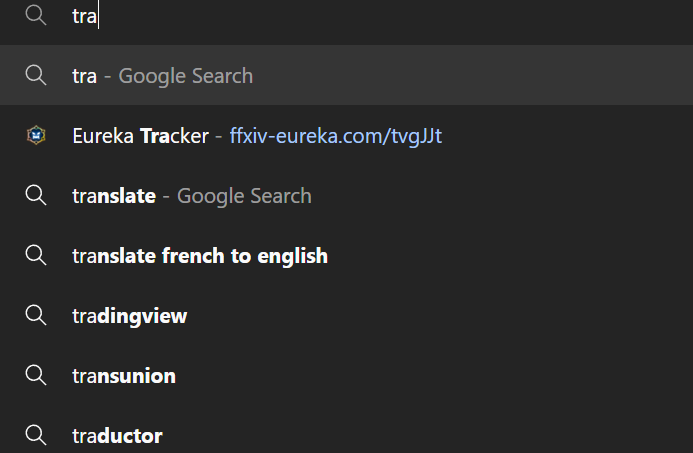Screen dimensions: 693x453
Task: Select the 'traductor' search suggestion
Action: pos(117,436)
